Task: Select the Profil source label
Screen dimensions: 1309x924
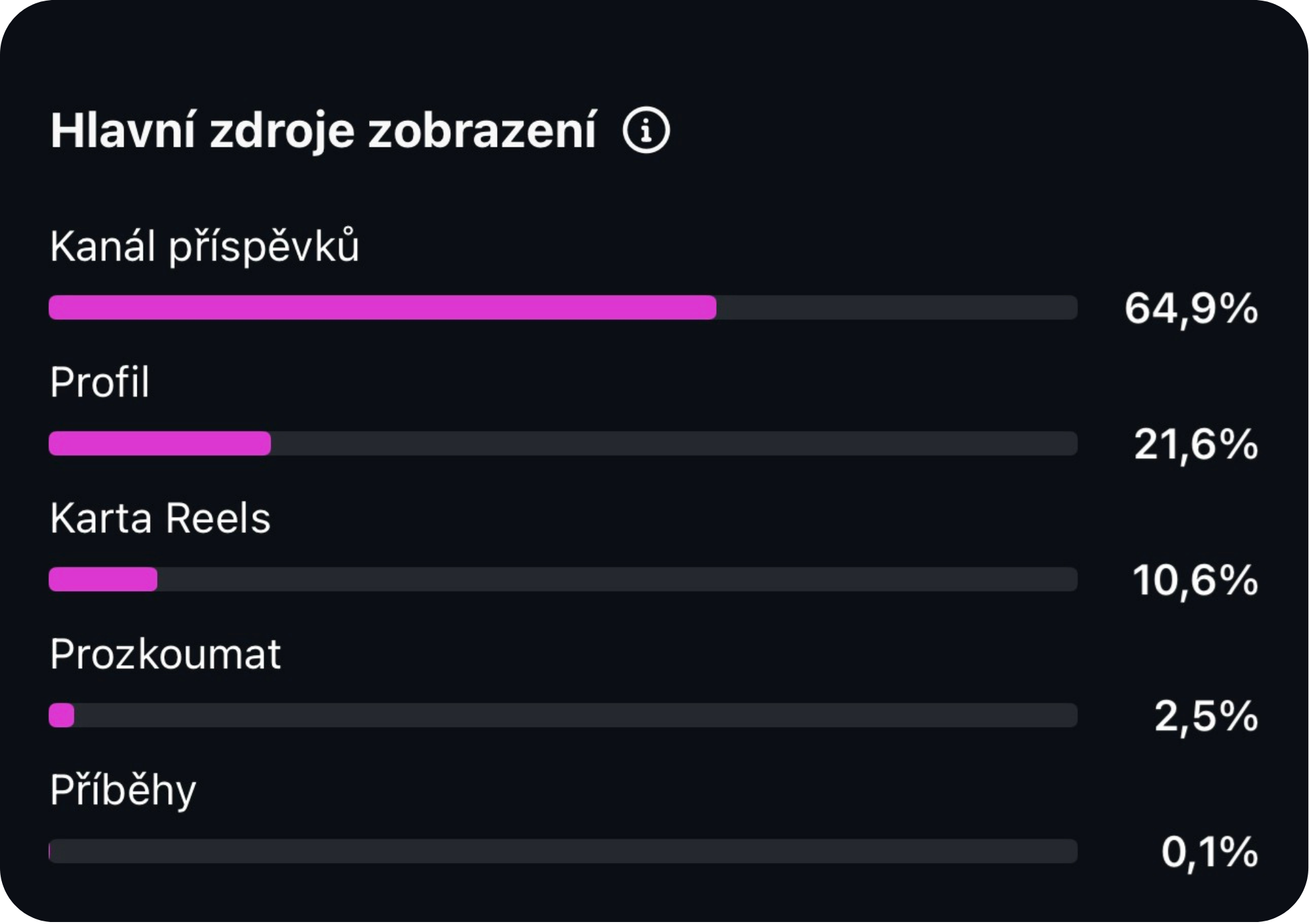Action: 100,382
